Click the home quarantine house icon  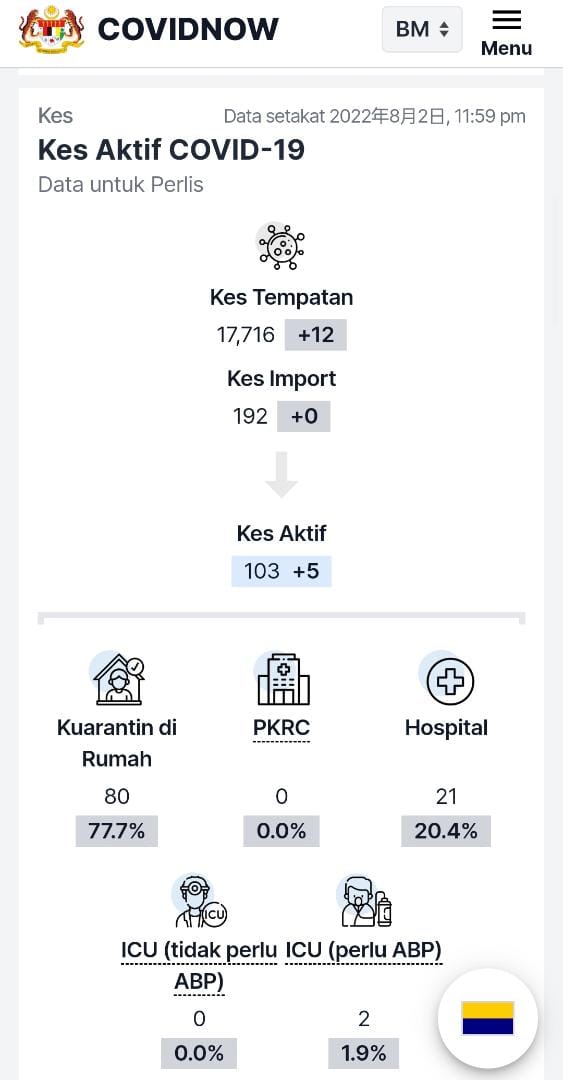(117, 678)
